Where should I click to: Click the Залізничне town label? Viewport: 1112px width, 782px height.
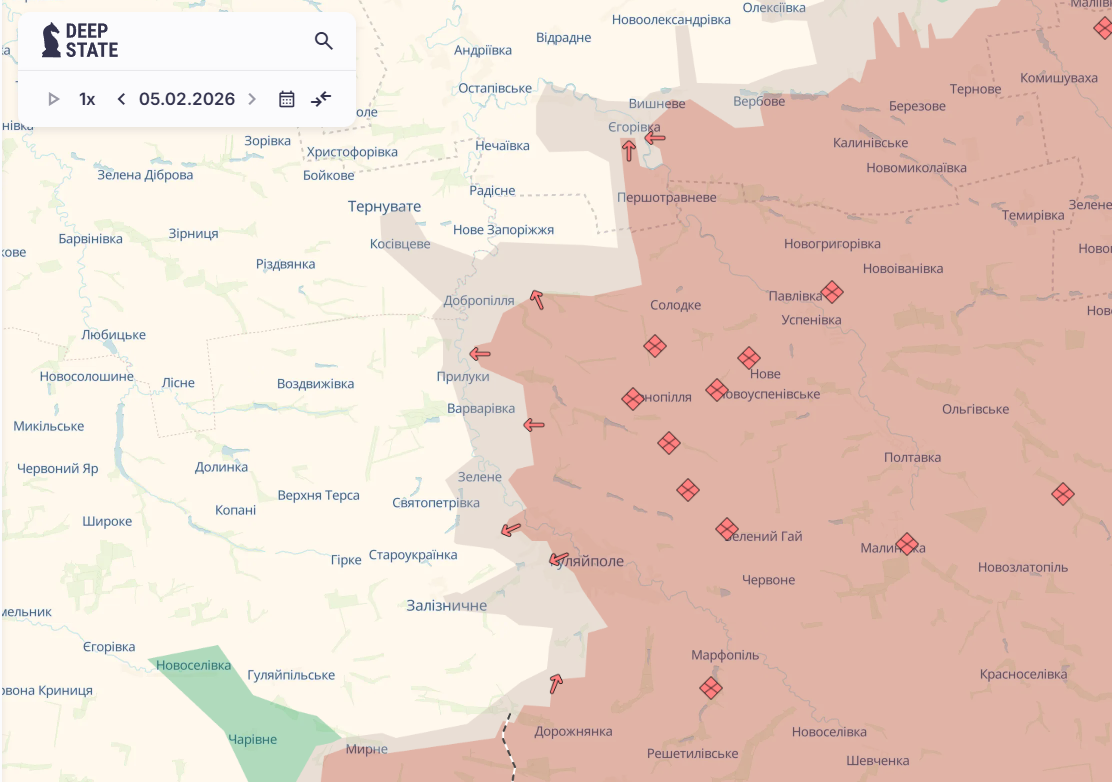pyautogui.click(x=446, y=605)
